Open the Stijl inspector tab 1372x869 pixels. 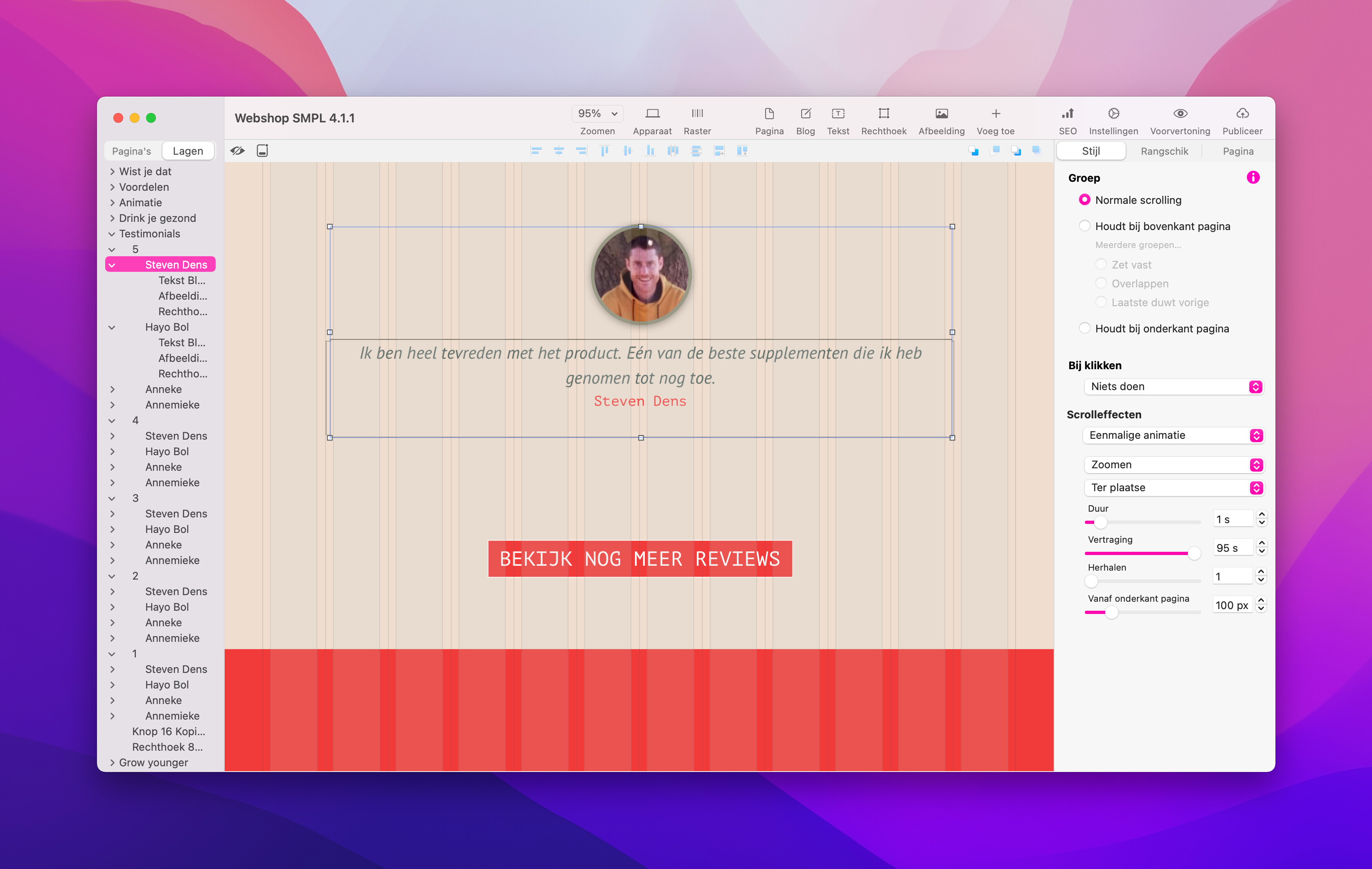pos(1090,151)
